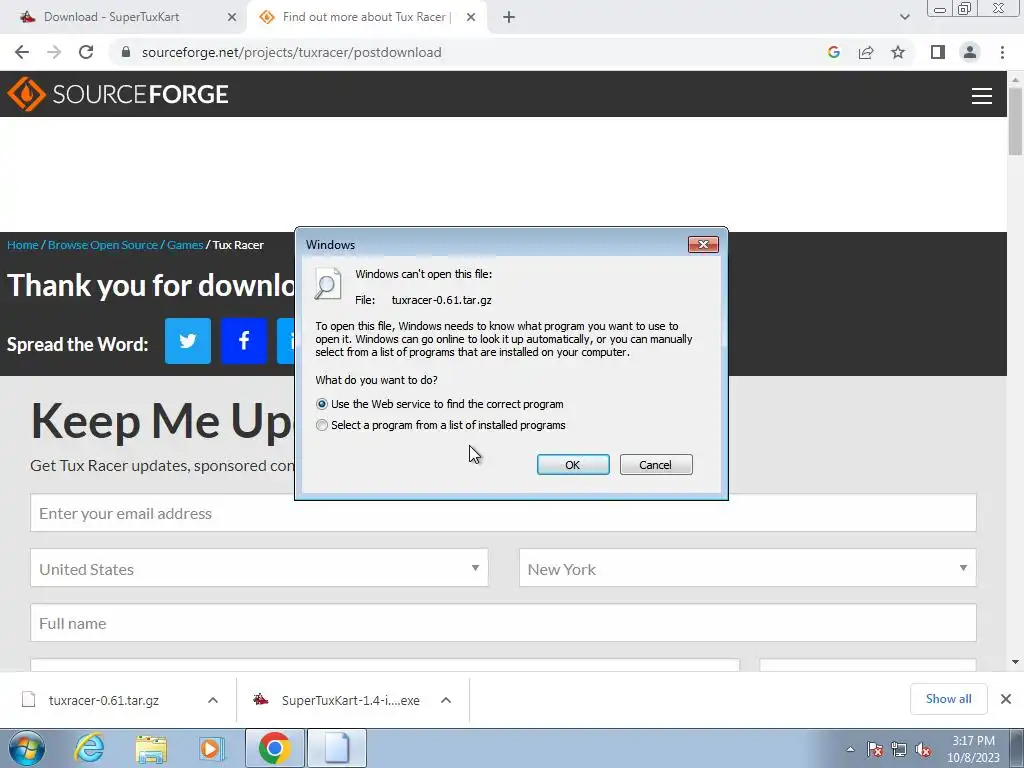View site security lock info
The width and height of the screenshot is (1024, 768).
coord(126,52)
